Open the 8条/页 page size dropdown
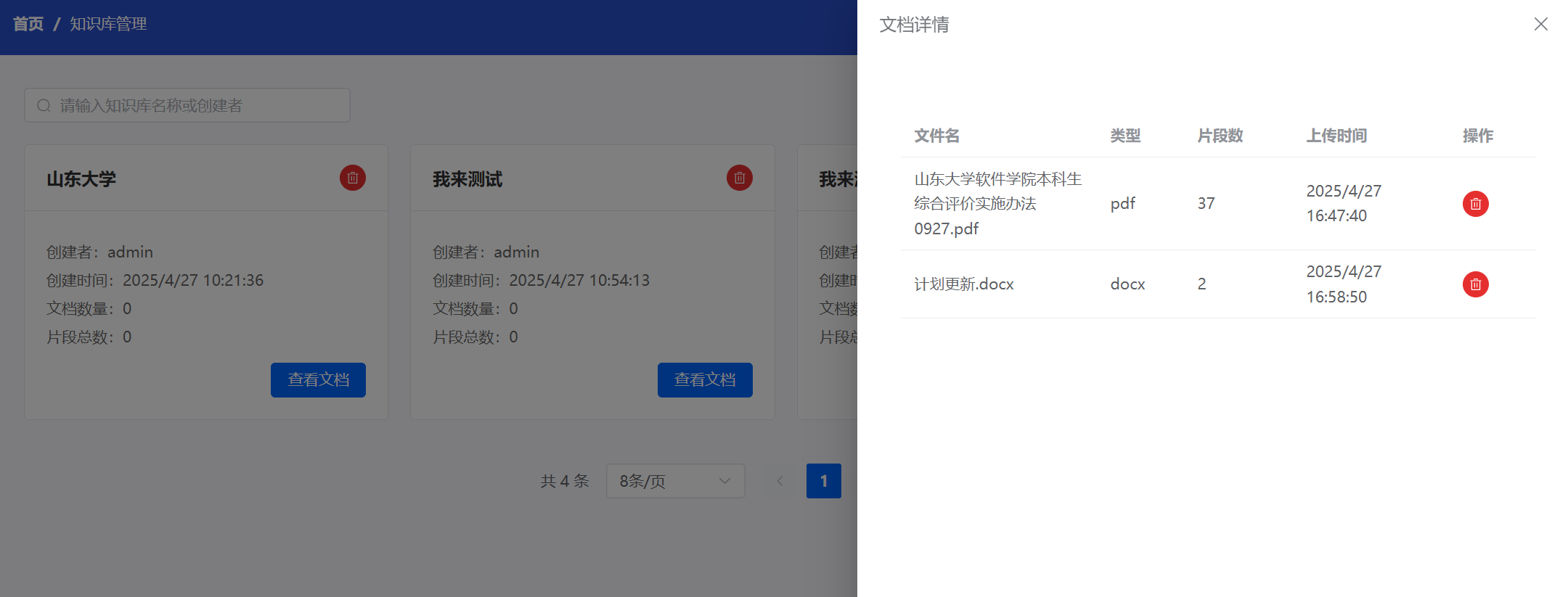Screen dimensions: 1568x597 676,481
